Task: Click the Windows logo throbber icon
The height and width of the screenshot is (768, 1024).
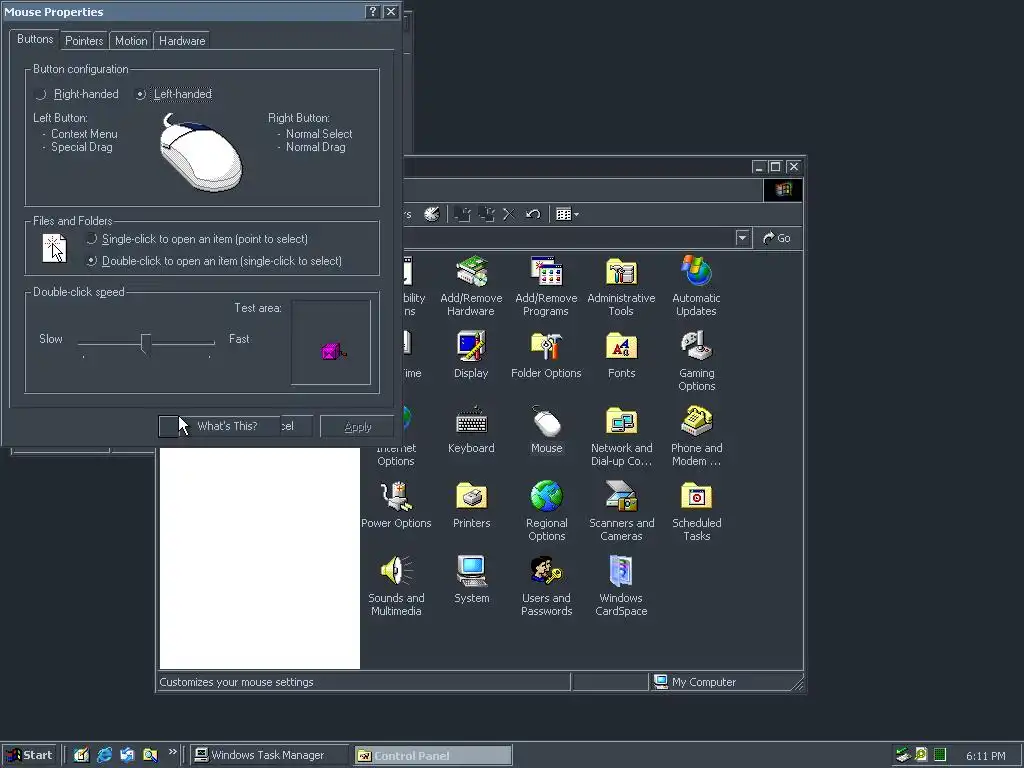Action: pos(783,190)
